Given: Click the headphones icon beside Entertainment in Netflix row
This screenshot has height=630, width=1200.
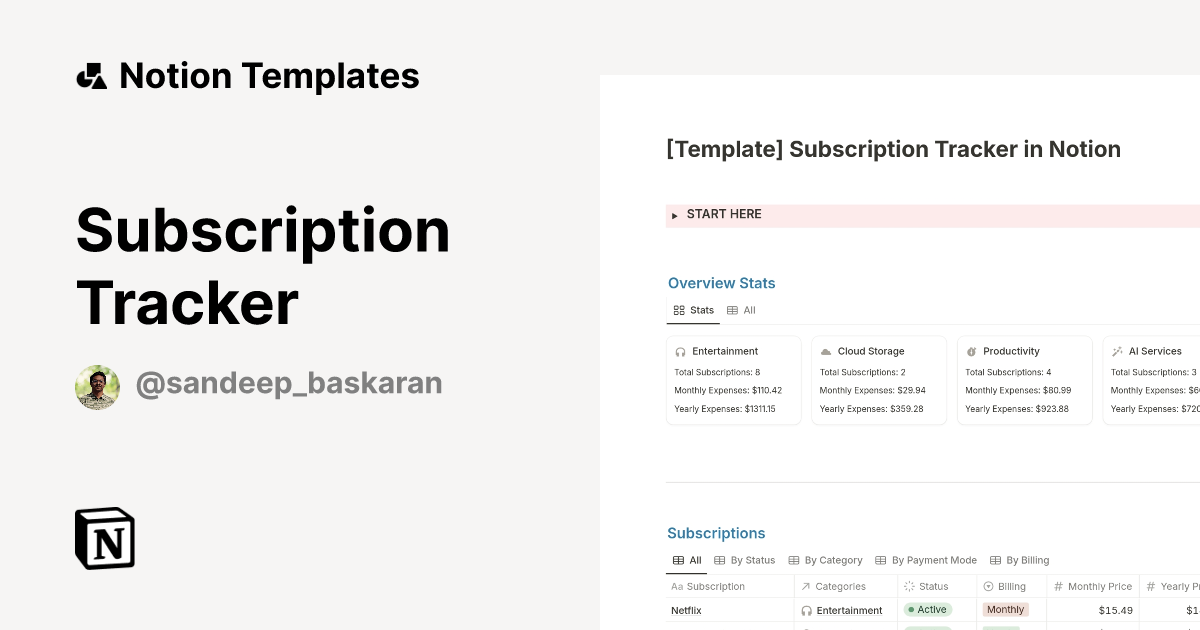Looking at the screenshot, I should pyautogui.click(x=805, y=610).
